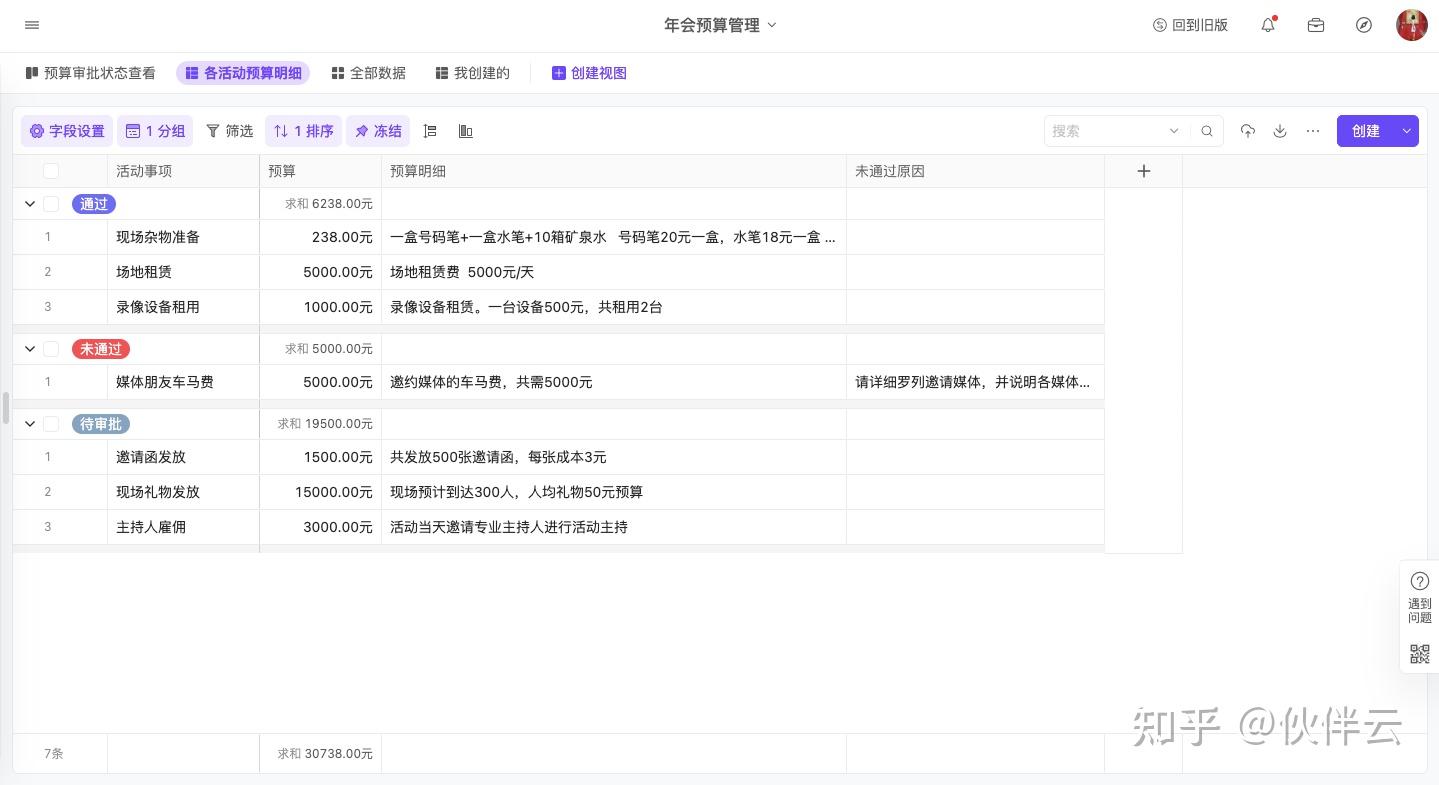Select the 现场礼物发放 cell
This screenshot has width=1439, height=785.
click(183, 492)
